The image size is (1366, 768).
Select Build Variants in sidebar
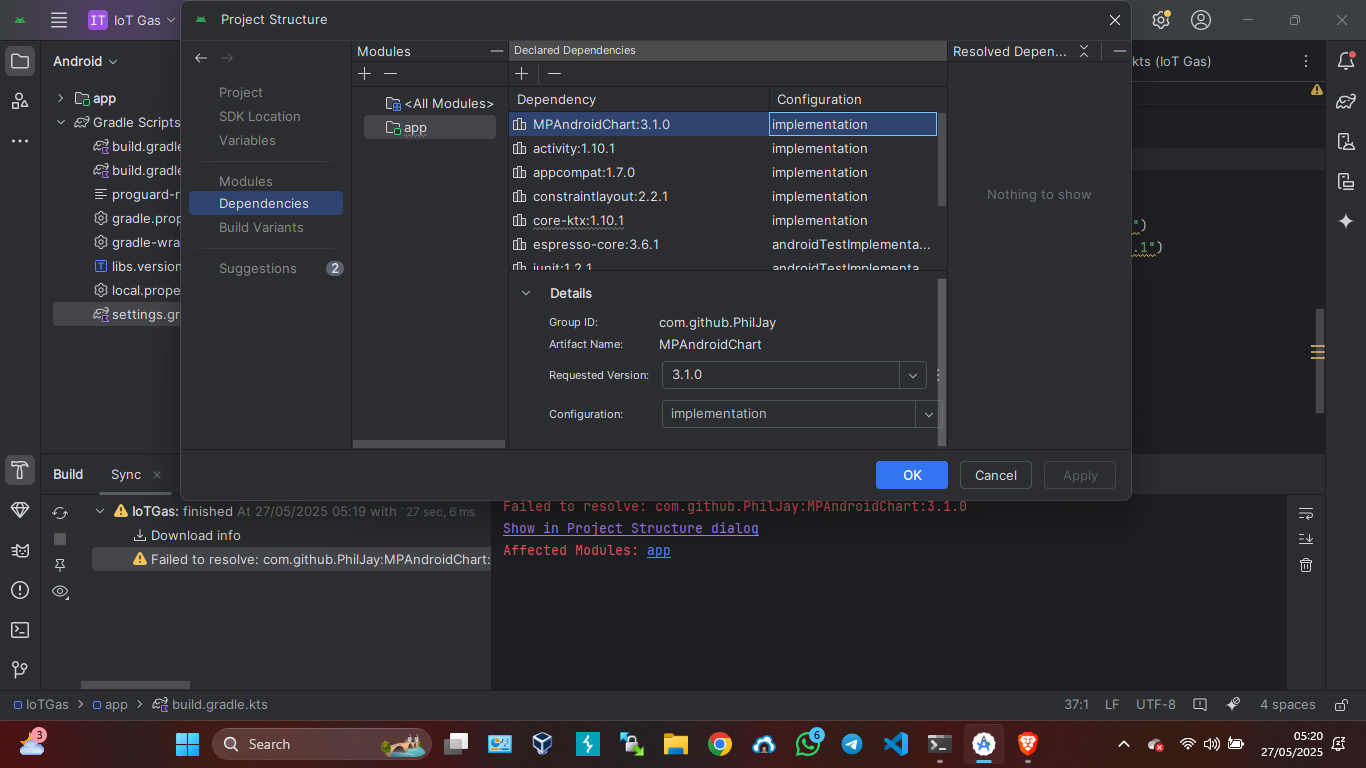[x=261, y=227]
